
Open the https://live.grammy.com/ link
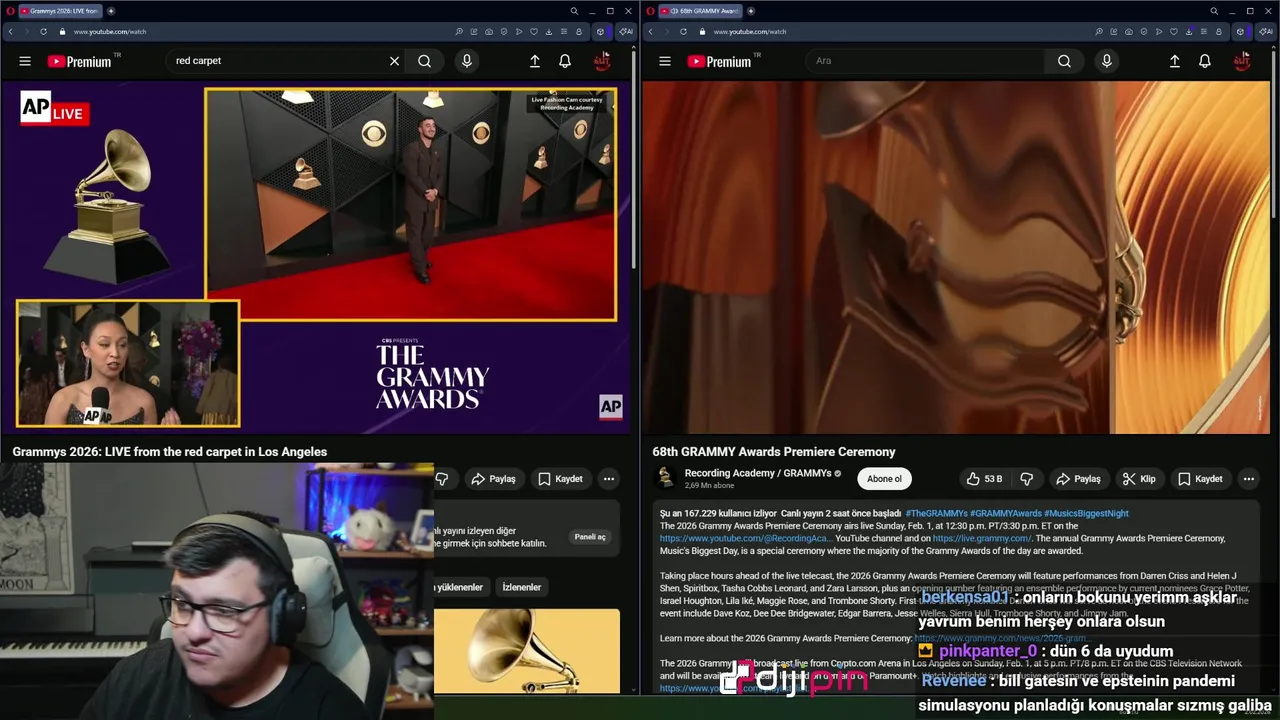(982, 538)
